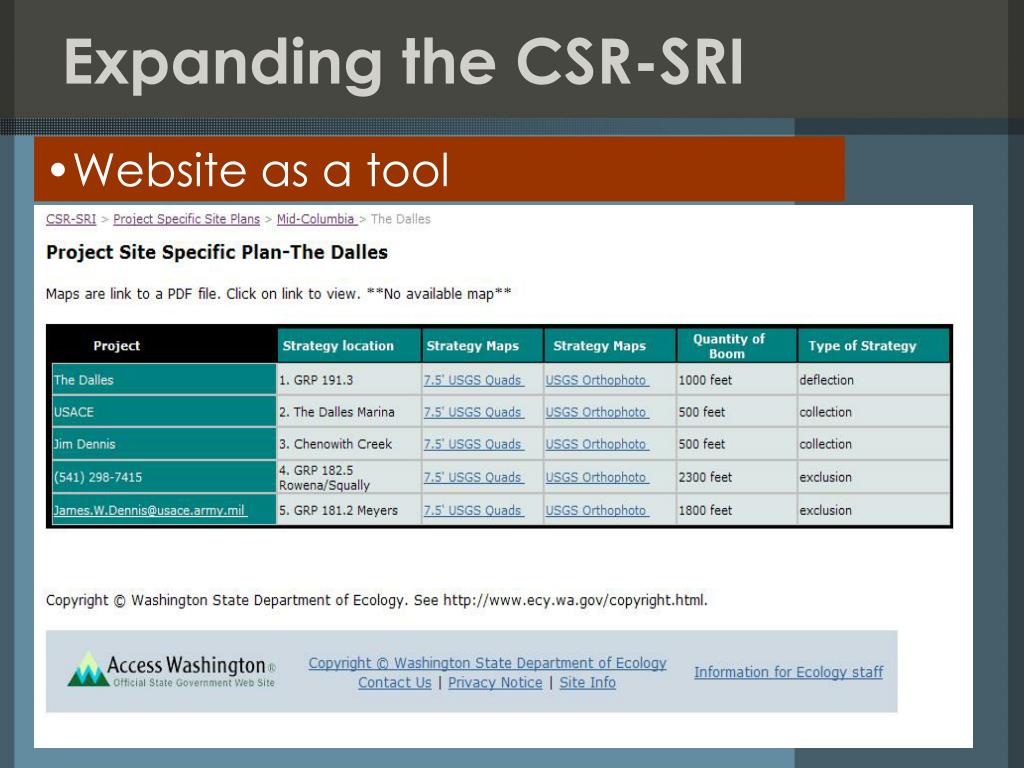This screenshot has height=768, width=1024.
Task: Open USGS Orthophoto for GRP 181.2 Meyers
Action: coord(597,511)
